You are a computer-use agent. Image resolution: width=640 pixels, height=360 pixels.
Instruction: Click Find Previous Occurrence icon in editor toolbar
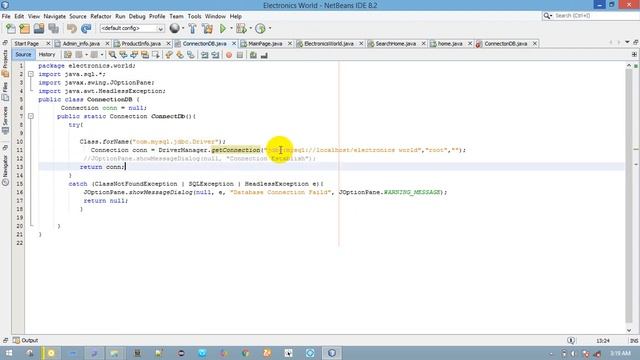[123, 55]
